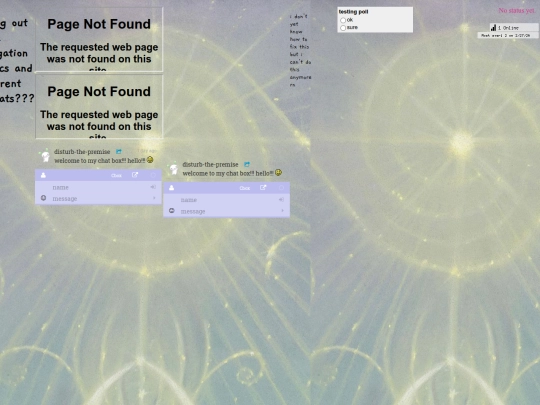The width and height of the screenshot is (540, 405).
Task: Click the bar chart icon beside '1 Online'
Action: 494,28
